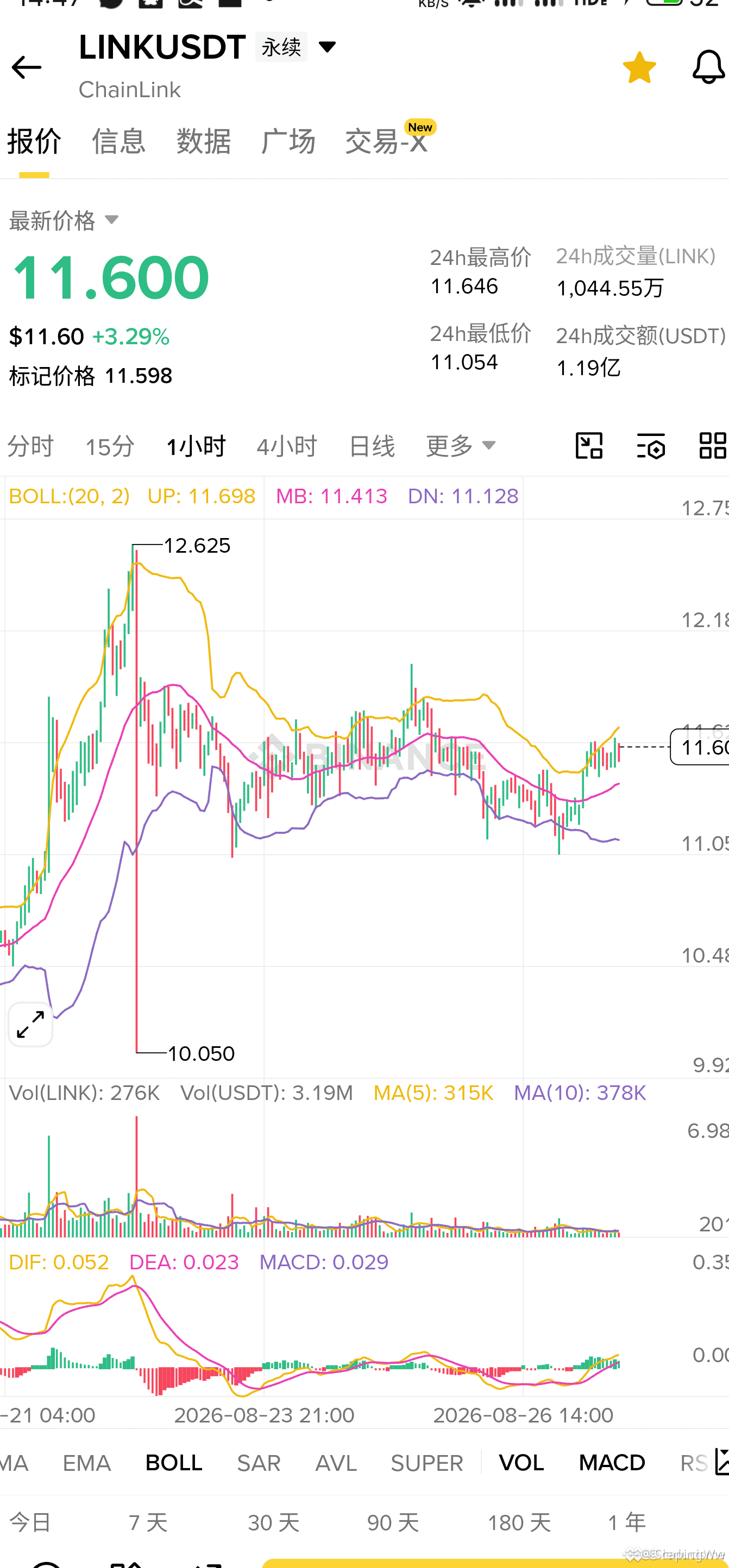The height and width of the screenshot is (1568, 729).
Task: Switch to the 数据 tab
Action: [x=203, y=141]
